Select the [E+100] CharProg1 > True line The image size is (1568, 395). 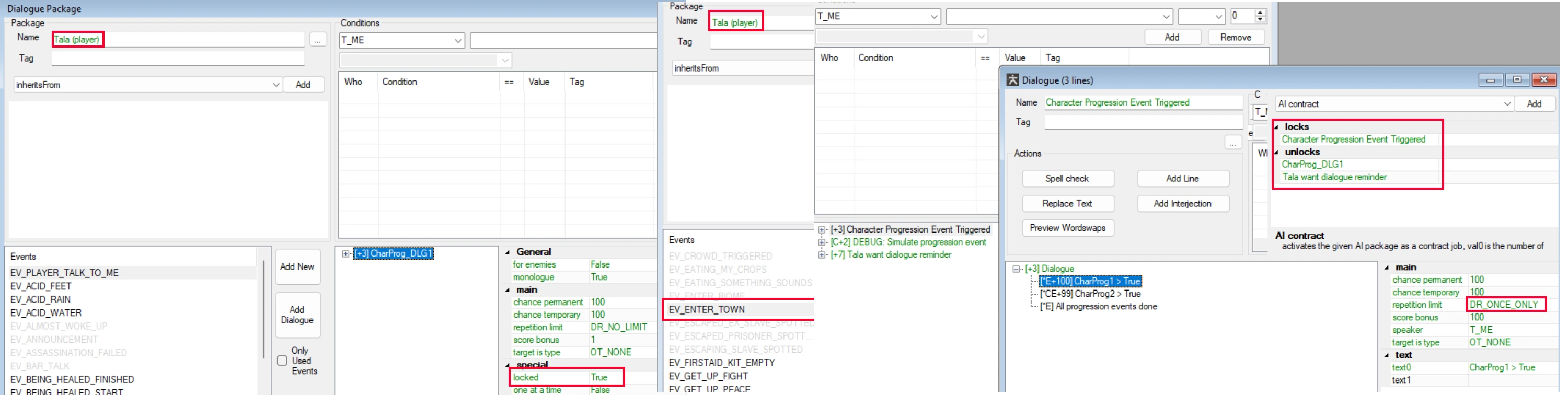point(1090,282)
